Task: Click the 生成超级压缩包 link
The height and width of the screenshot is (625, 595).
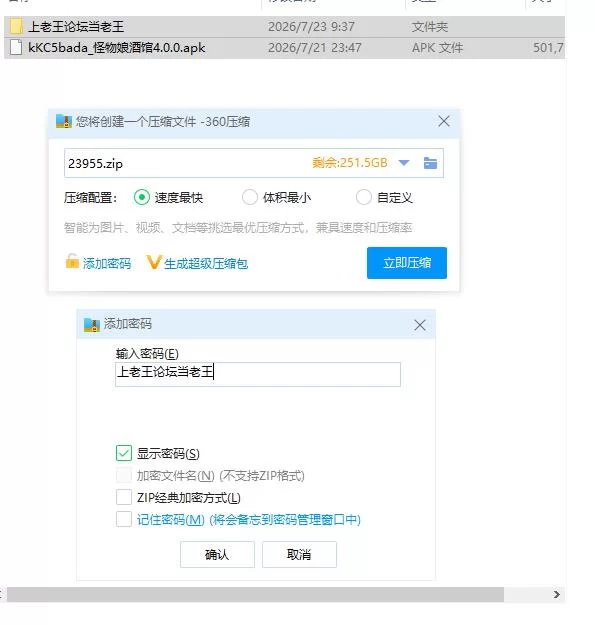Action: click(206, 263)
